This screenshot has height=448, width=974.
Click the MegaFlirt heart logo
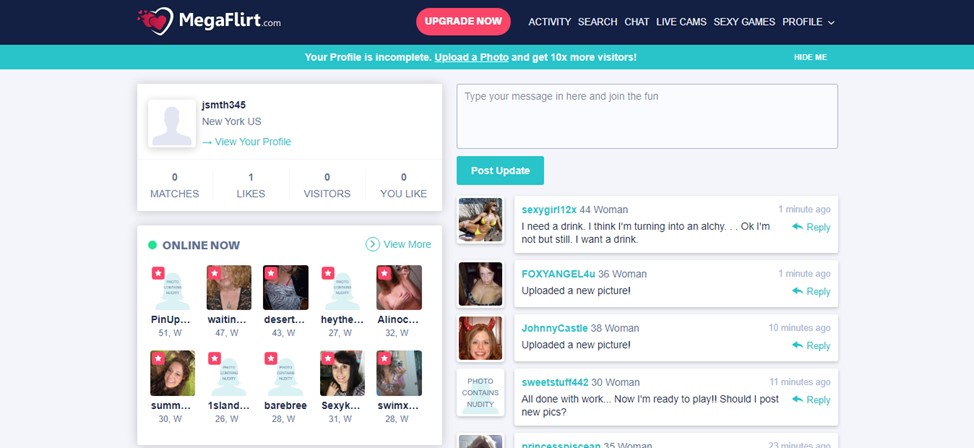[155, 21]
